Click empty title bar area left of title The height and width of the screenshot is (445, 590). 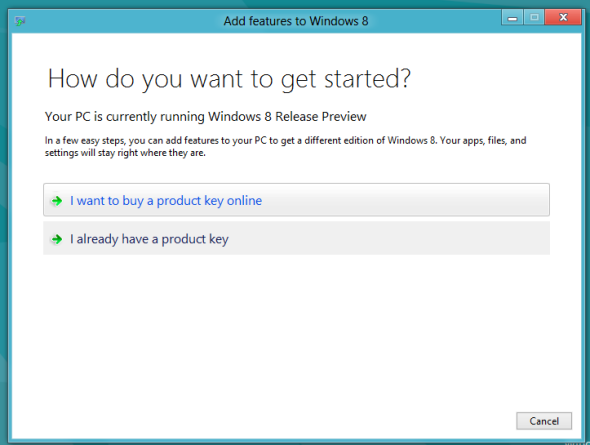(x=124, y=21)
